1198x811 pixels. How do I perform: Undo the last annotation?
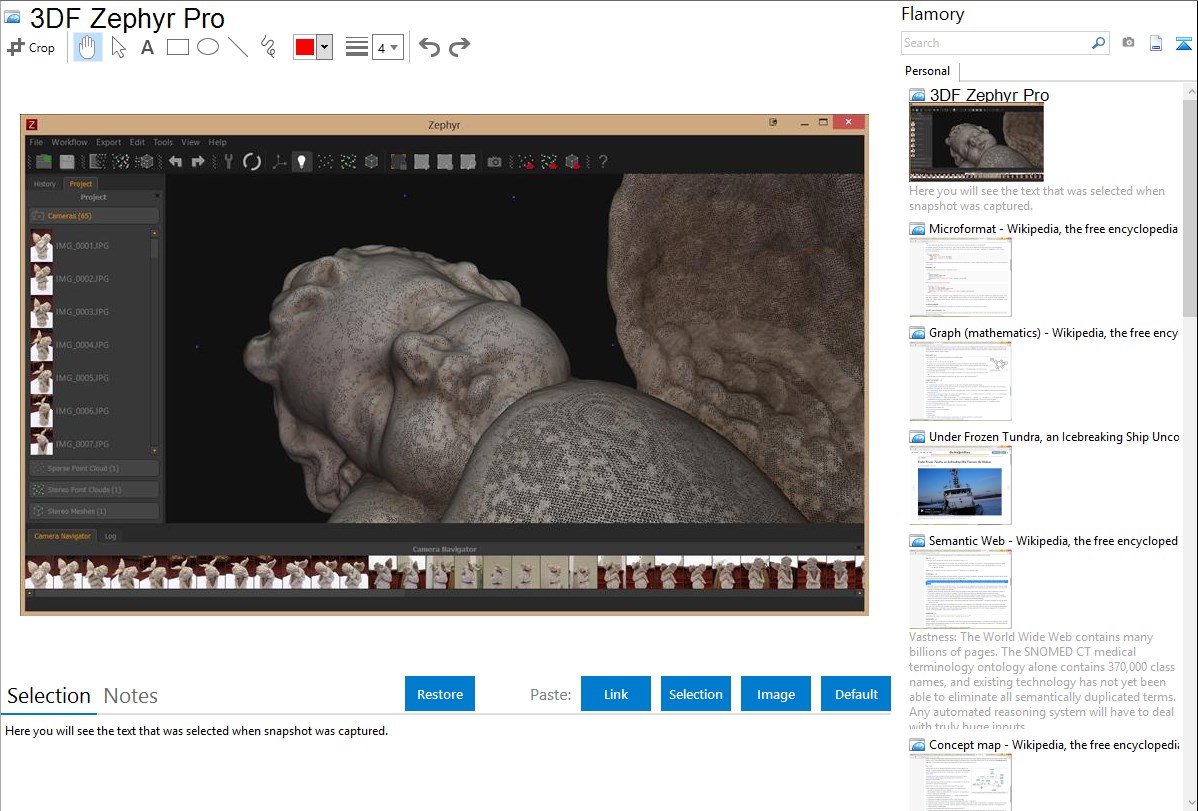[429, 47]
